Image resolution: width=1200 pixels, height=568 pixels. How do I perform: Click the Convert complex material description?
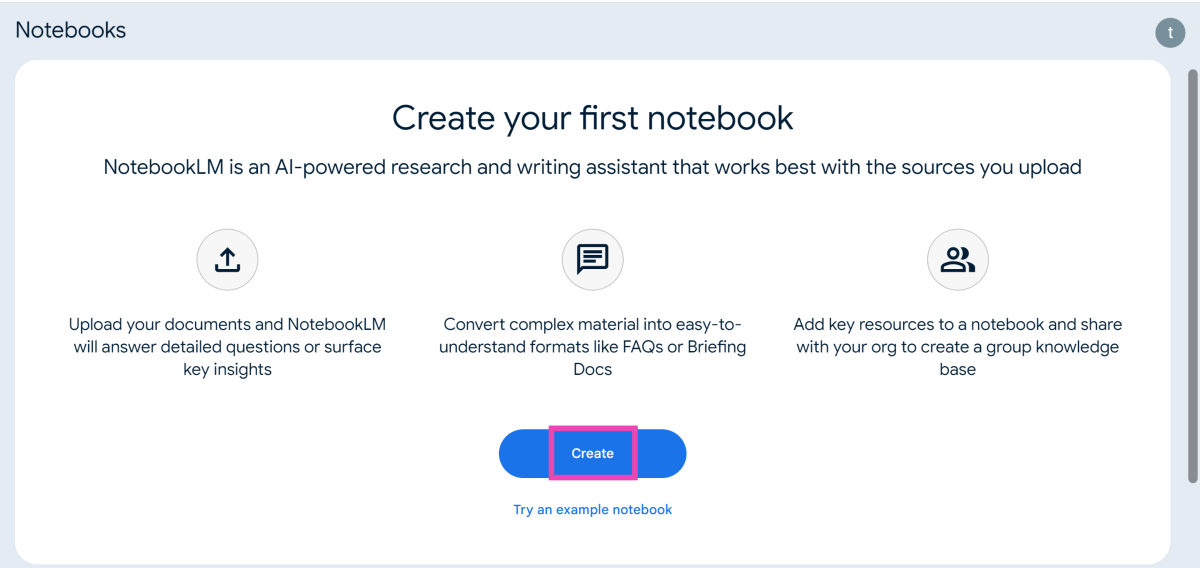[593, 347]
